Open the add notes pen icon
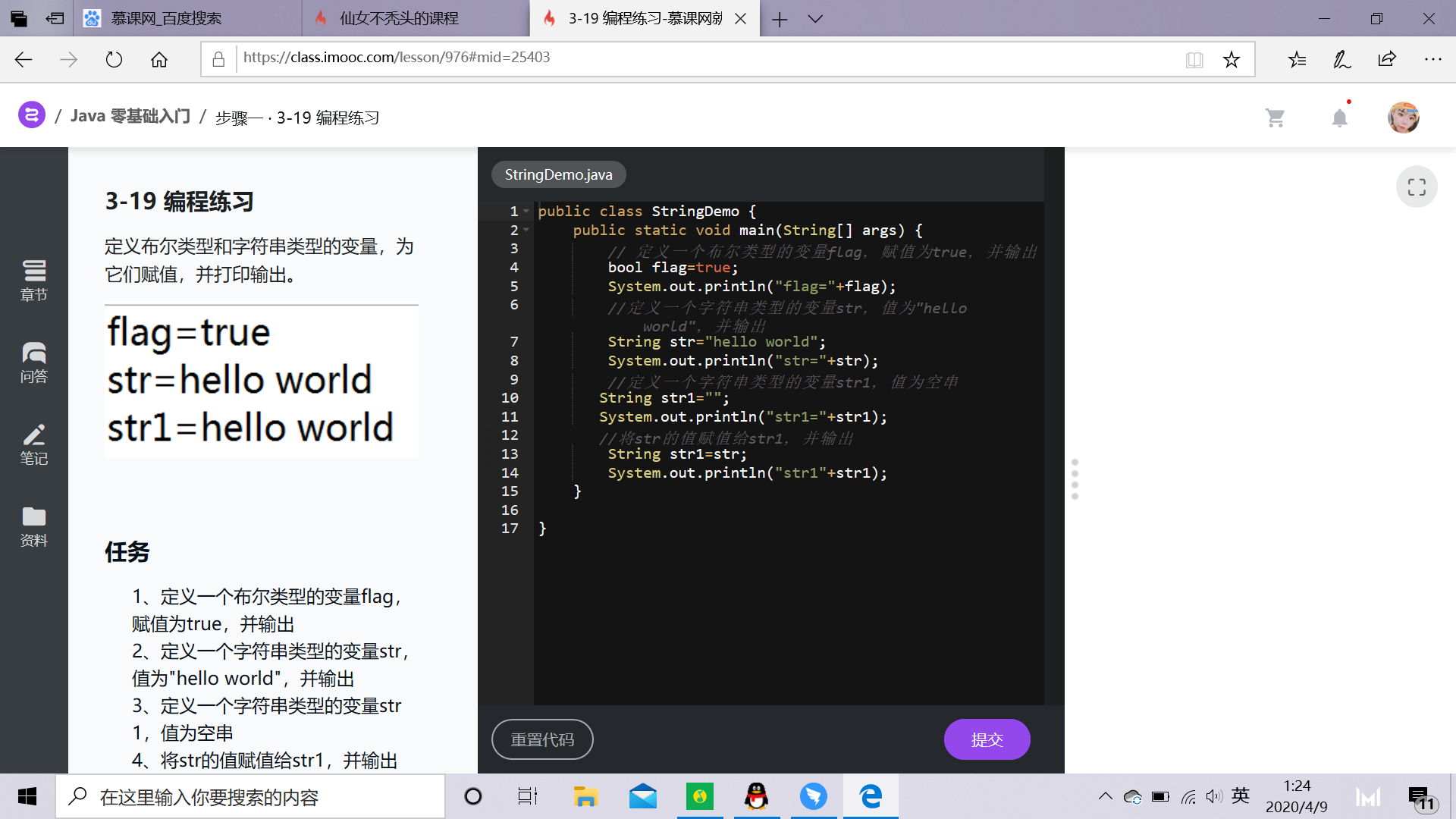Image resolution: width=1456 pixels, height=819 pixels. coord(1341,59)
